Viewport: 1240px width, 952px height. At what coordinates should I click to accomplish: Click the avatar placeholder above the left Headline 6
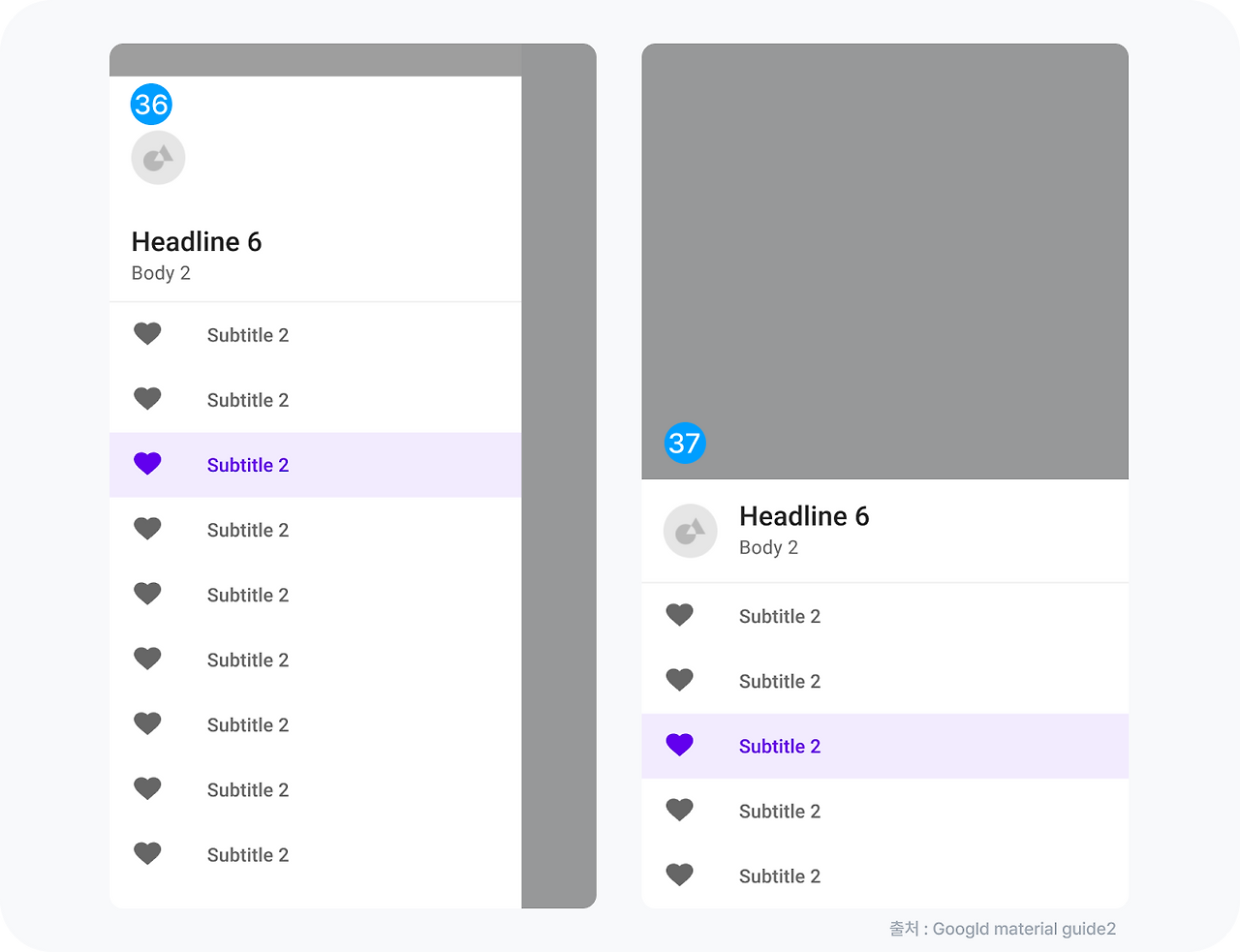[x=158, y=158]
